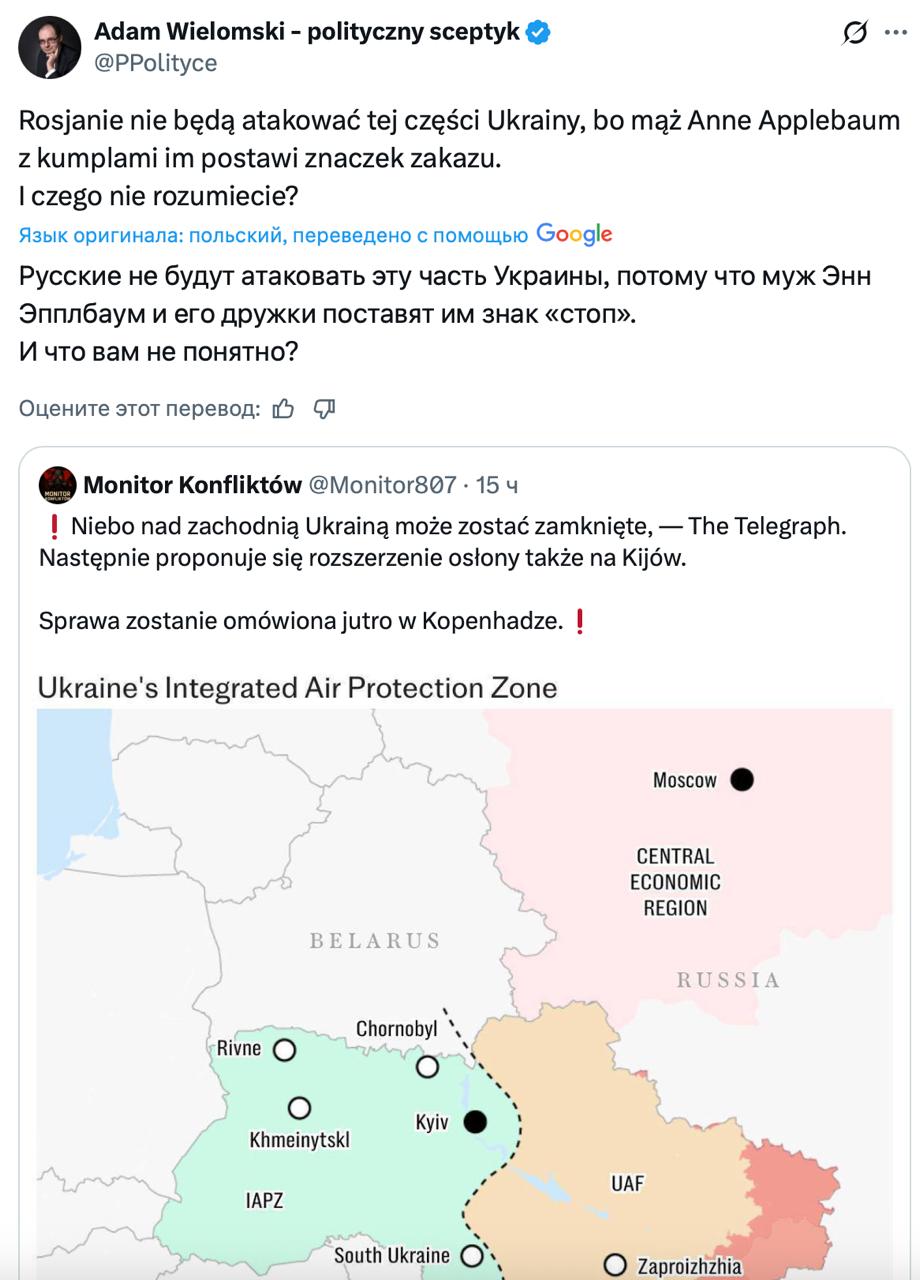This screenshot has width=920, height=1280.
Task: Open Adam Wielomski's profile avatar
Action: [50, 47]
